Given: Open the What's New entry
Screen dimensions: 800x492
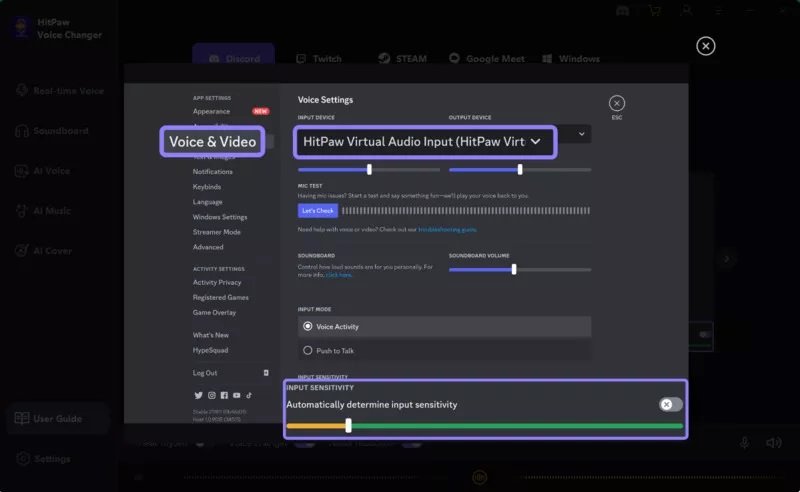Looking at the screenshot, I should 211,335.
